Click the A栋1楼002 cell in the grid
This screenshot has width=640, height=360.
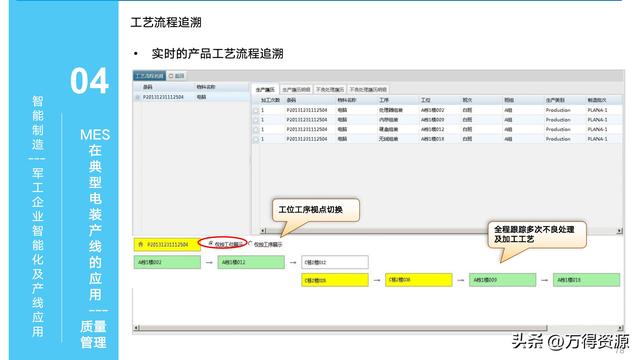(432, 110)
